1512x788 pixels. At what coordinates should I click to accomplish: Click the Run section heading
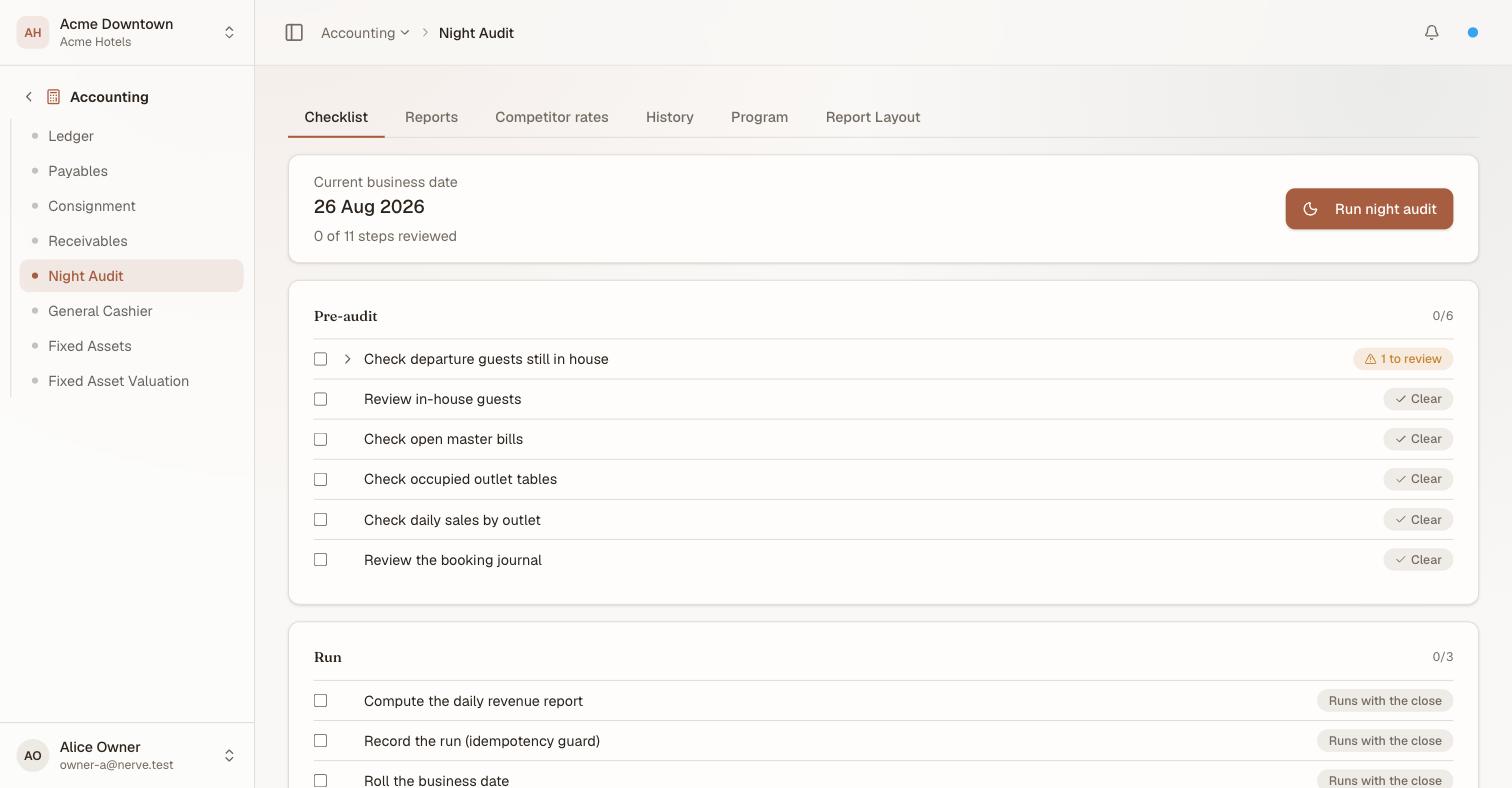pos(328,657)
